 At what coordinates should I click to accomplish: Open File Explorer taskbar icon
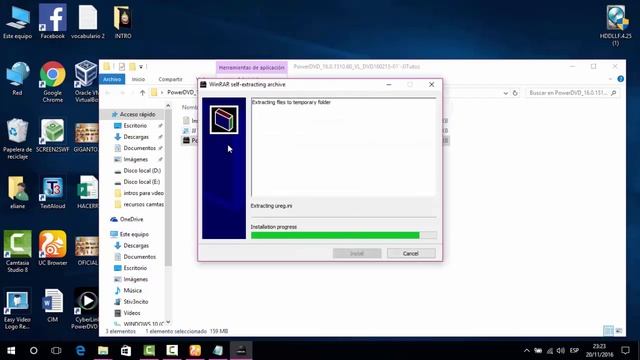coord(103,351)
